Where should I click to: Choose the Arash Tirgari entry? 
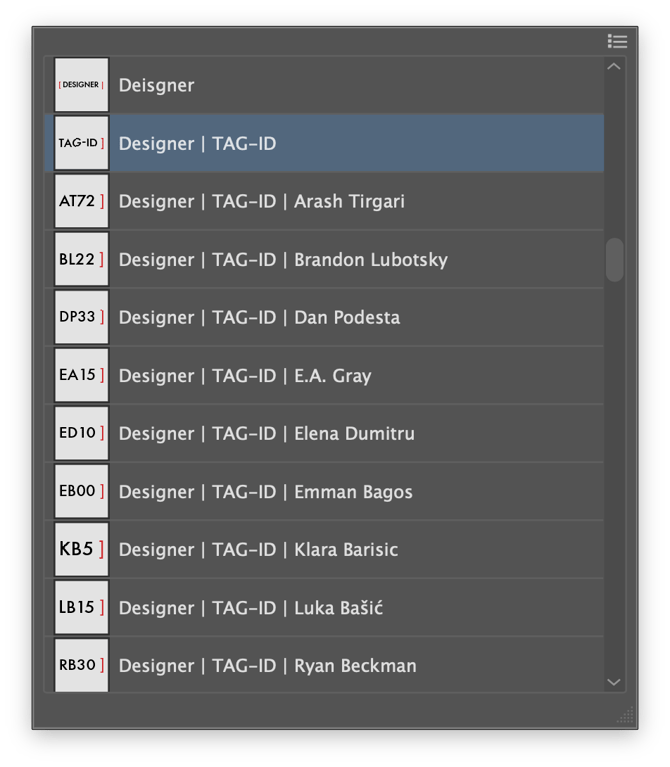pos(350,202)
